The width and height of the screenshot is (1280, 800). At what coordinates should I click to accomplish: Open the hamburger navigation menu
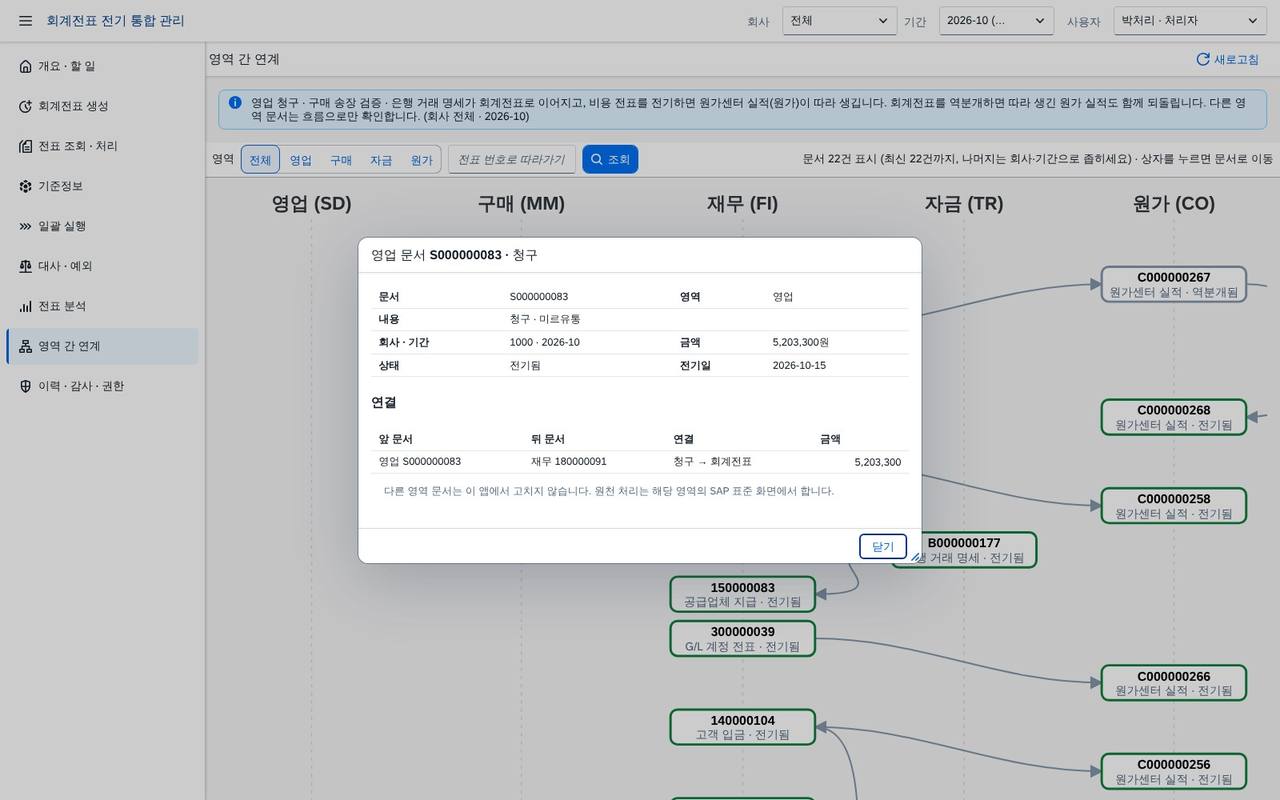click(x=25, y=21)
